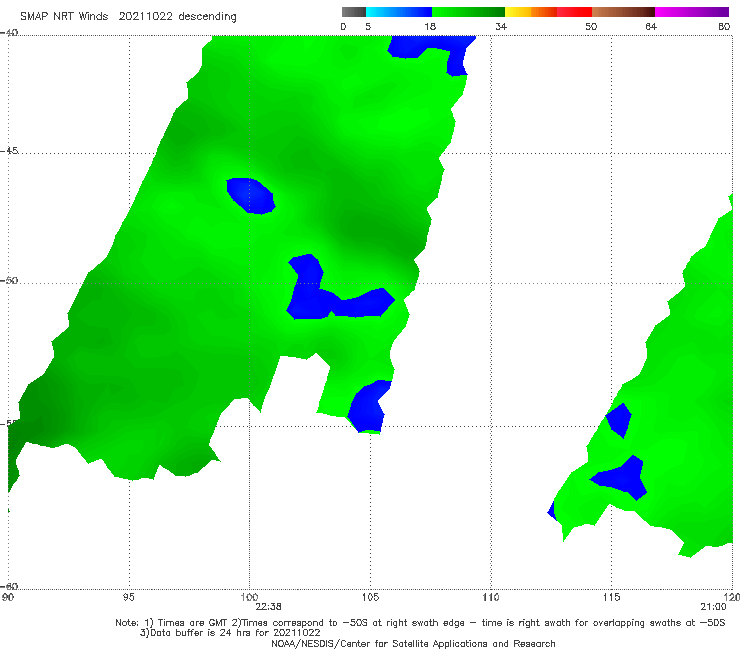
Task: Click the blue wind patch just above 55S near 105E
Action: [368, 406]
